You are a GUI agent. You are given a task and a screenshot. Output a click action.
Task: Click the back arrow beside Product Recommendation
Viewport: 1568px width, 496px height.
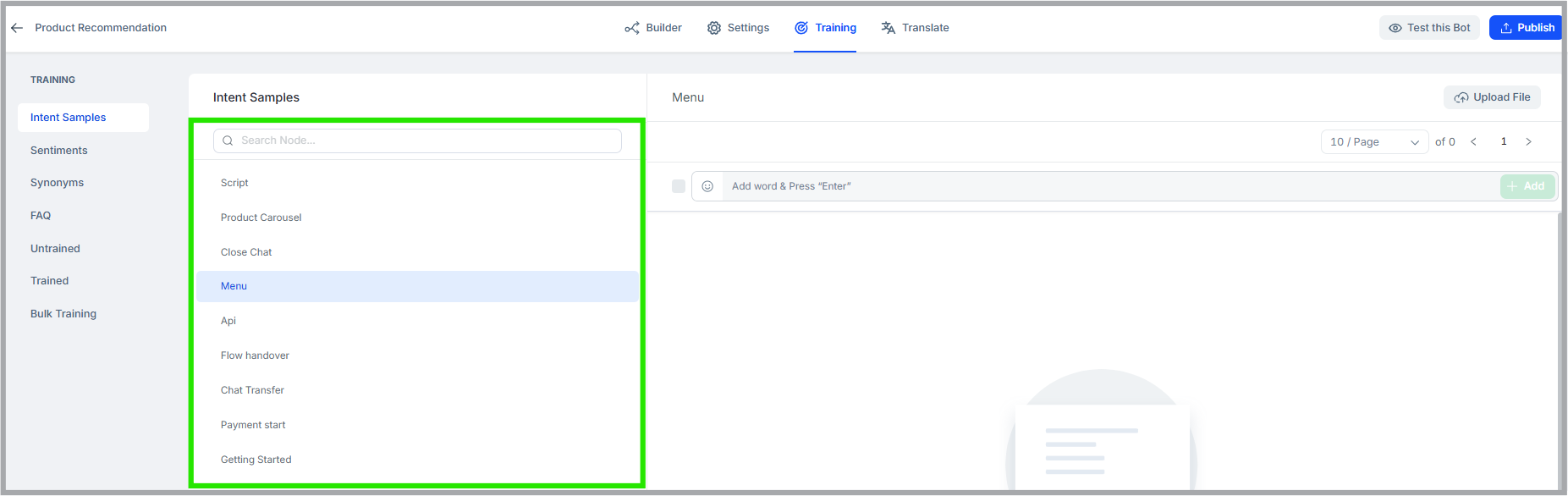coord(17,28)
